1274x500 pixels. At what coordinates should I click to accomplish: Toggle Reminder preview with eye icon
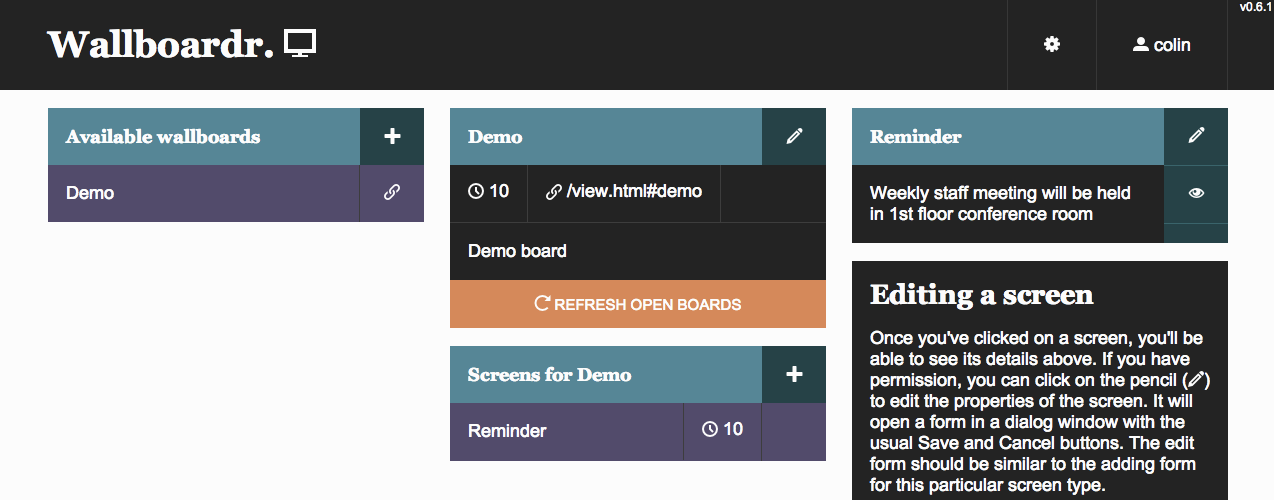[1196, 193]
